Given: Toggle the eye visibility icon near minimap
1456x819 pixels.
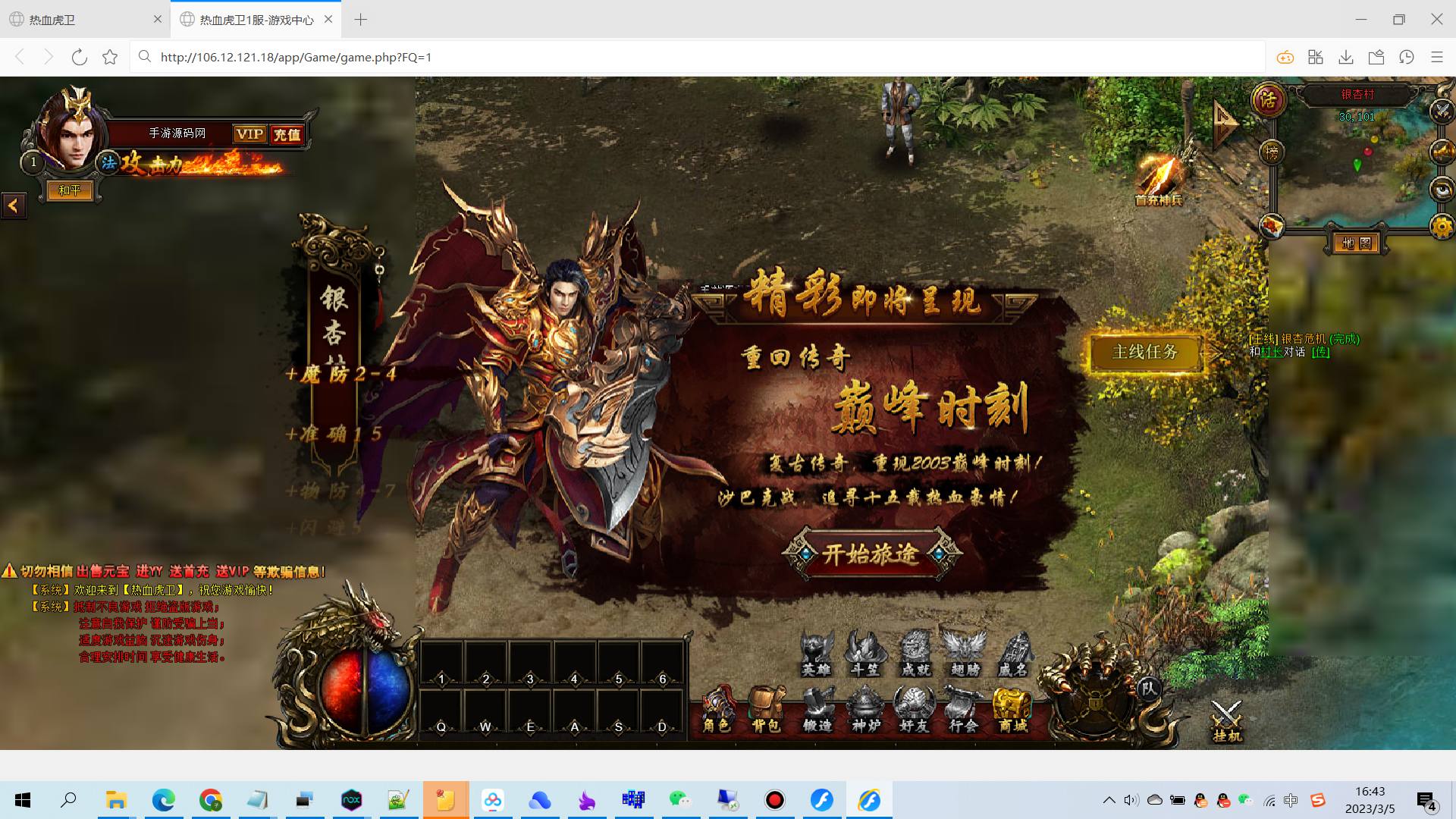Looking at the screenshot, I should click(x=1441, y=189).
